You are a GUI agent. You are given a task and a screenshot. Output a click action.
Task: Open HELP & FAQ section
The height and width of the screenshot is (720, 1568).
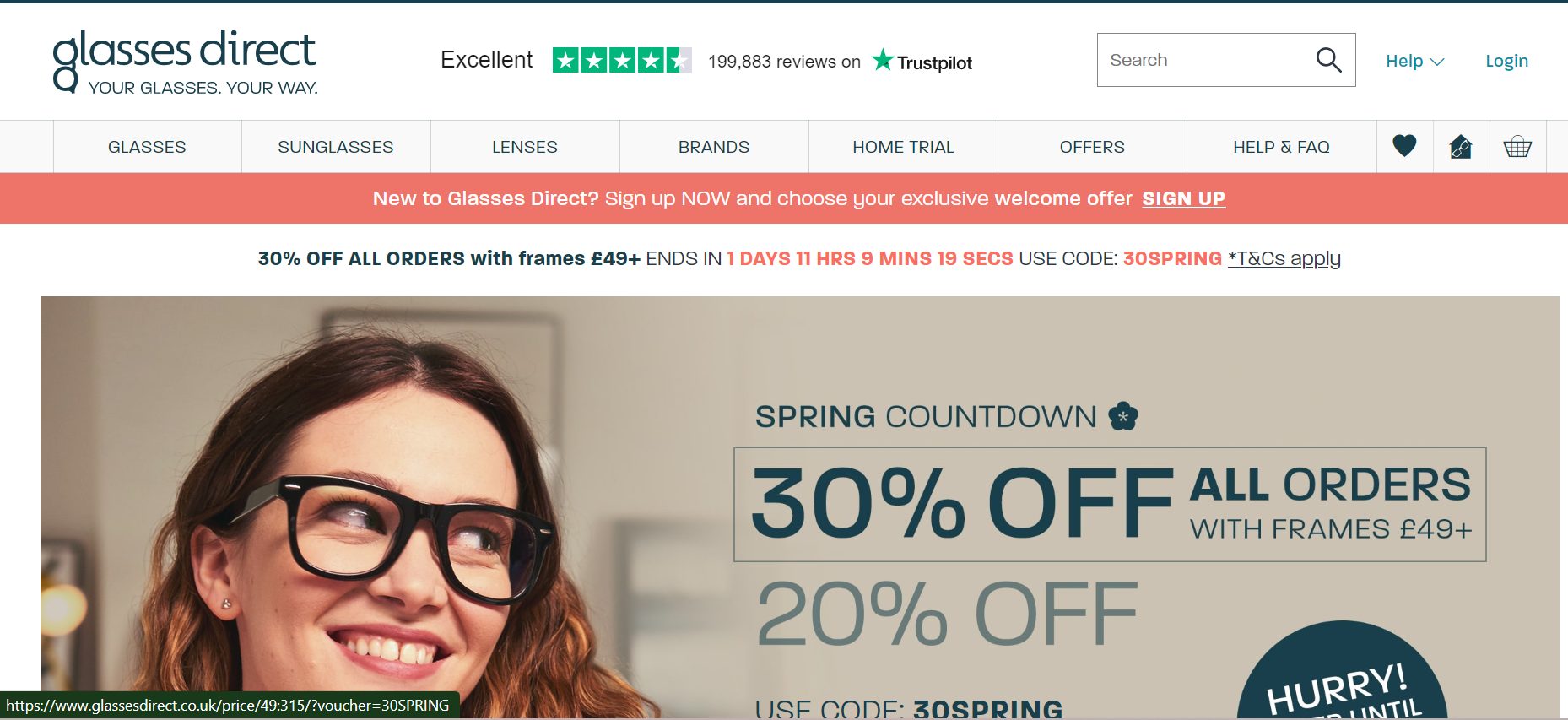pyautogui.click(x=1281, y=147)
